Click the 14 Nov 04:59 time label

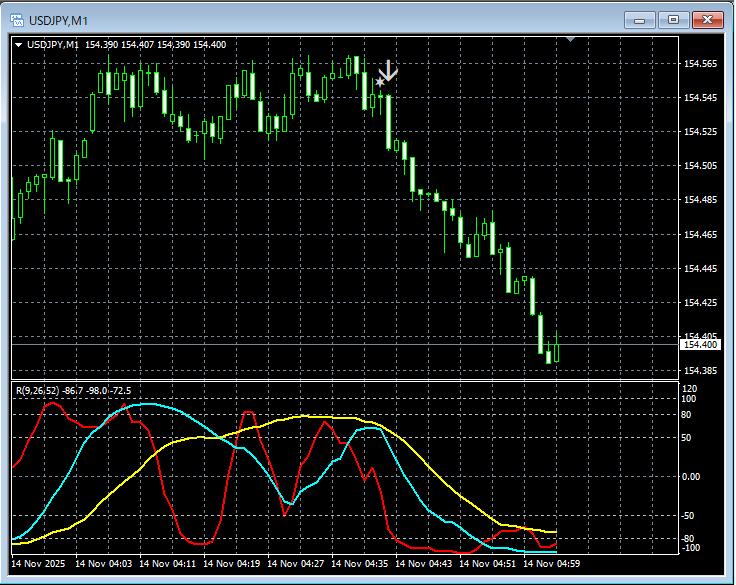554,564
